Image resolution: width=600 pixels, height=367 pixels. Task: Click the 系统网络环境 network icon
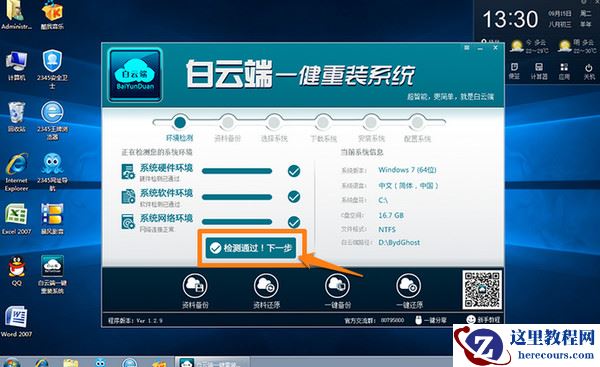128,222
